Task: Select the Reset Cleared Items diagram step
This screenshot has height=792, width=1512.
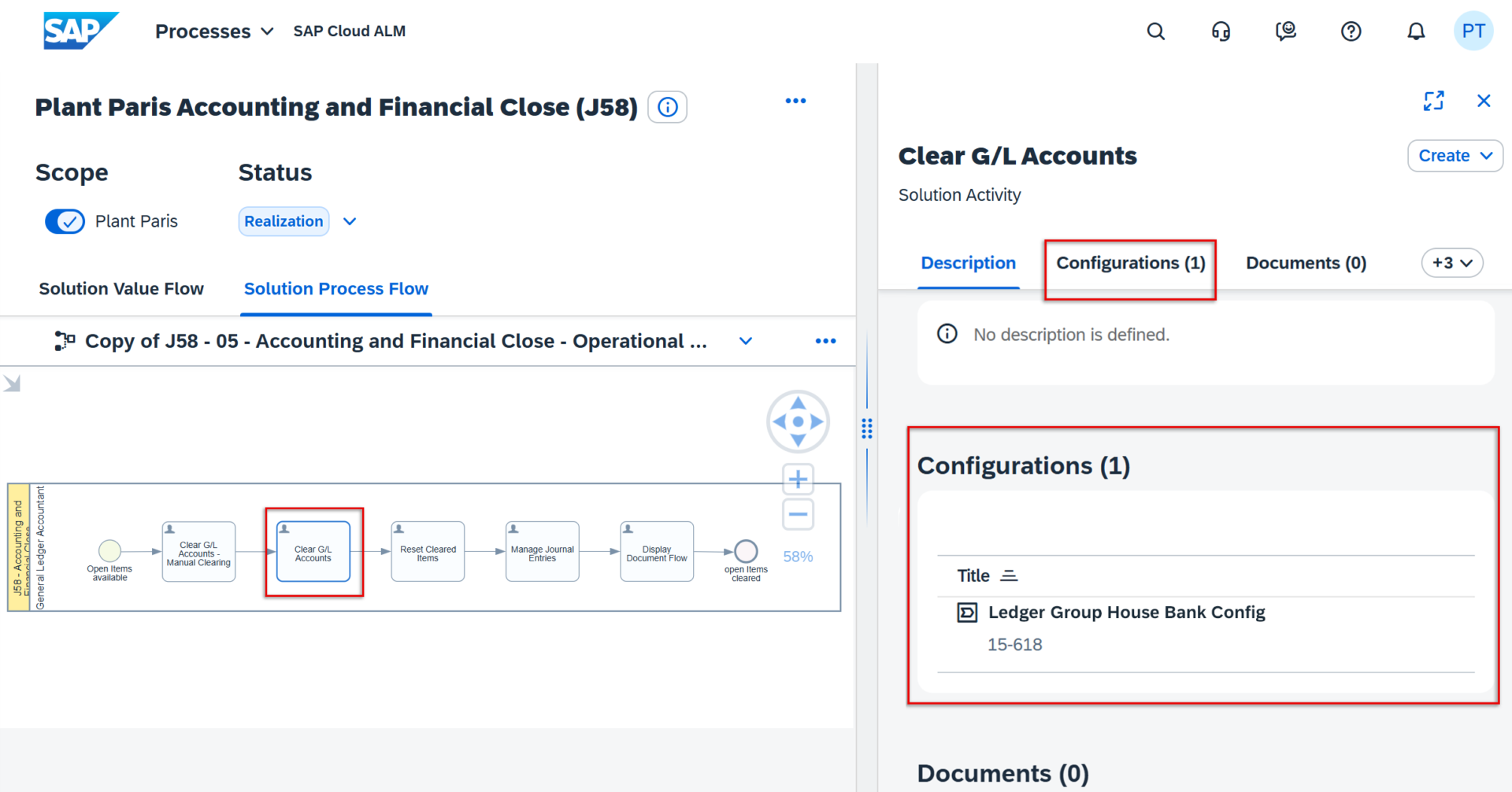Action: point(428,552)
